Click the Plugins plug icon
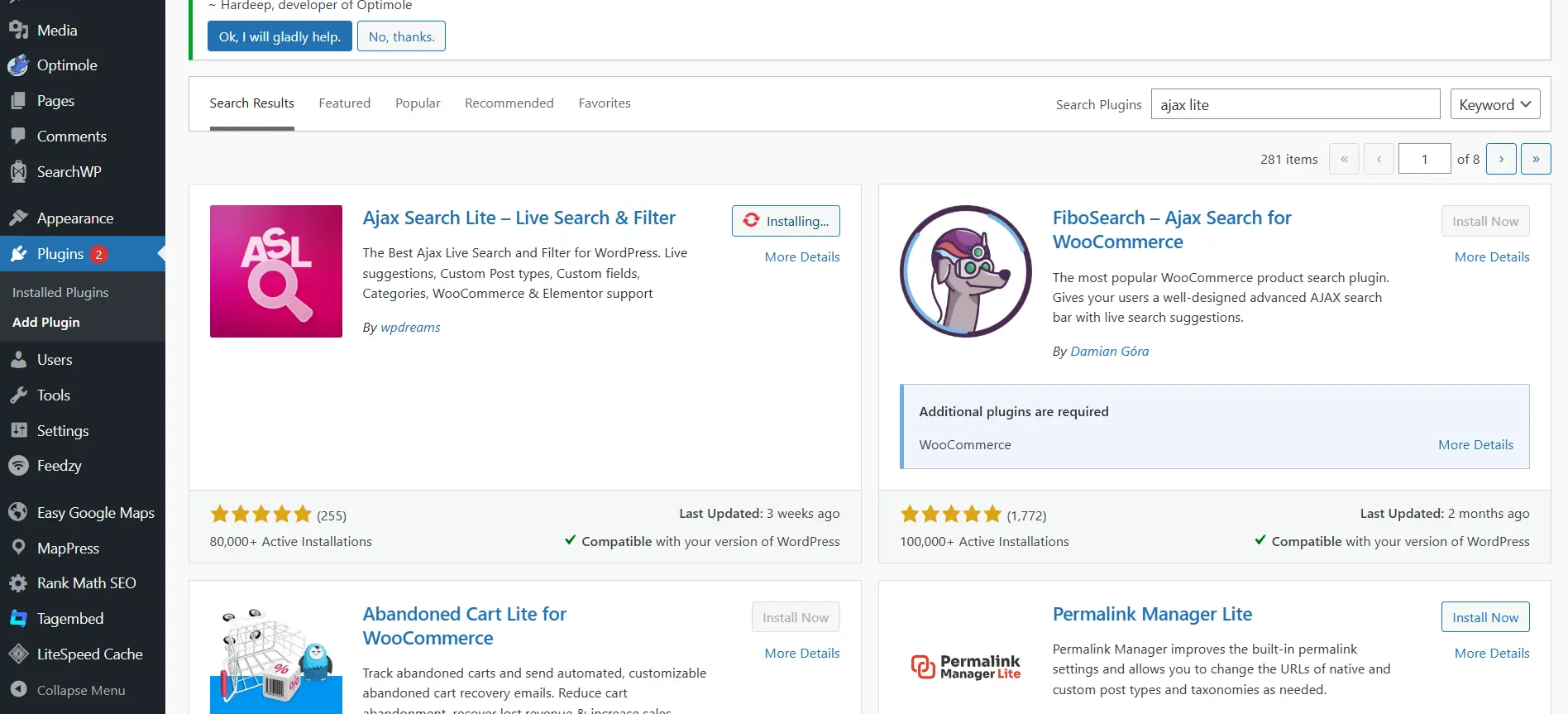The image size is (1568, 714). click(x=18, y=253)
